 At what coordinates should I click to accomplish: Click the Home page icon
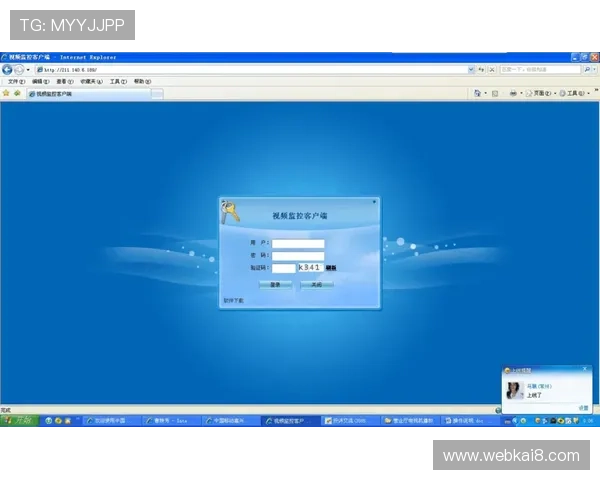click(477, 93)
